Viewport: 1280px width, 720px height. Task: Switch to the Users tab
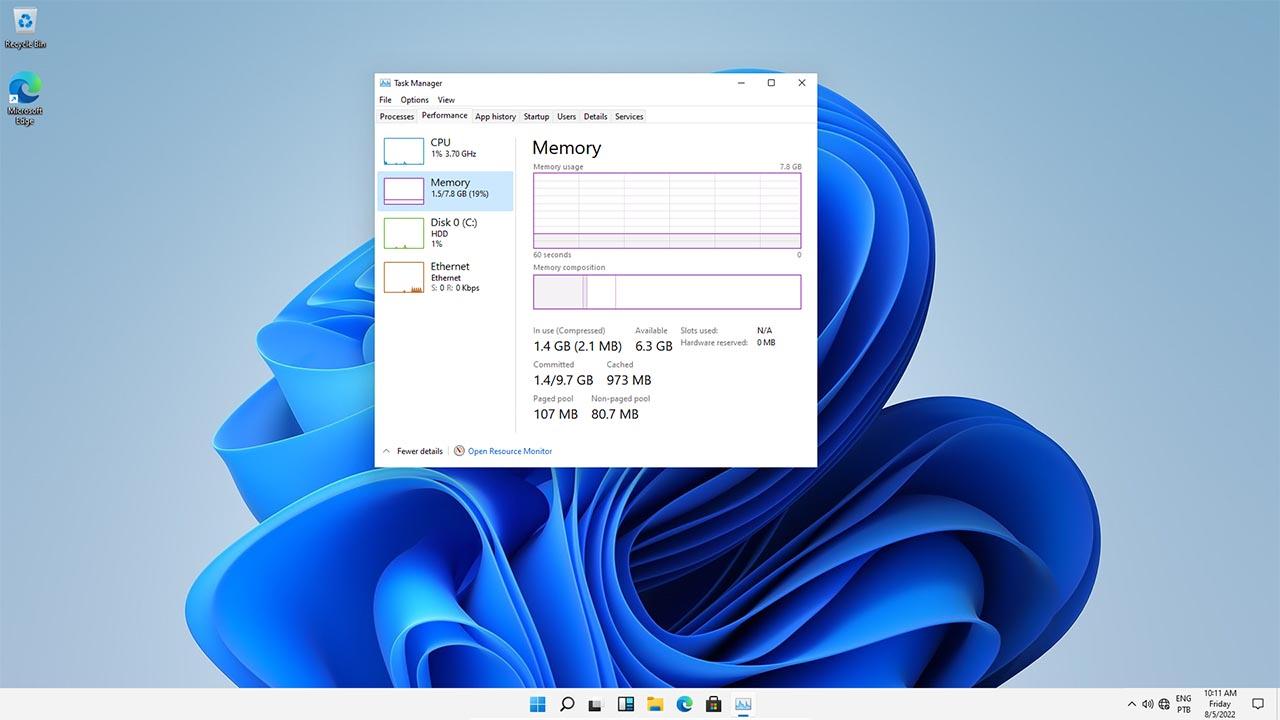[x=566, y=117]
